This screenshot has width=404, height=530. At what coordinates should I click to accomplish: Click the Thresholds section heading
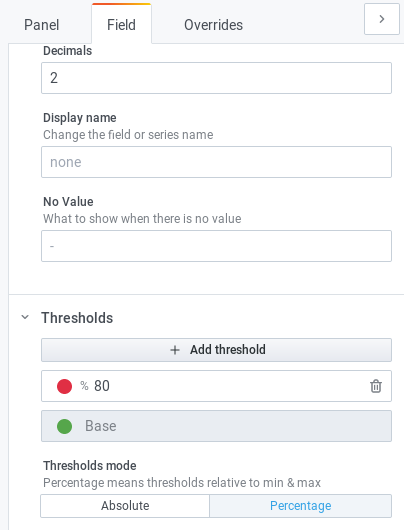click(x=77, y=318)
